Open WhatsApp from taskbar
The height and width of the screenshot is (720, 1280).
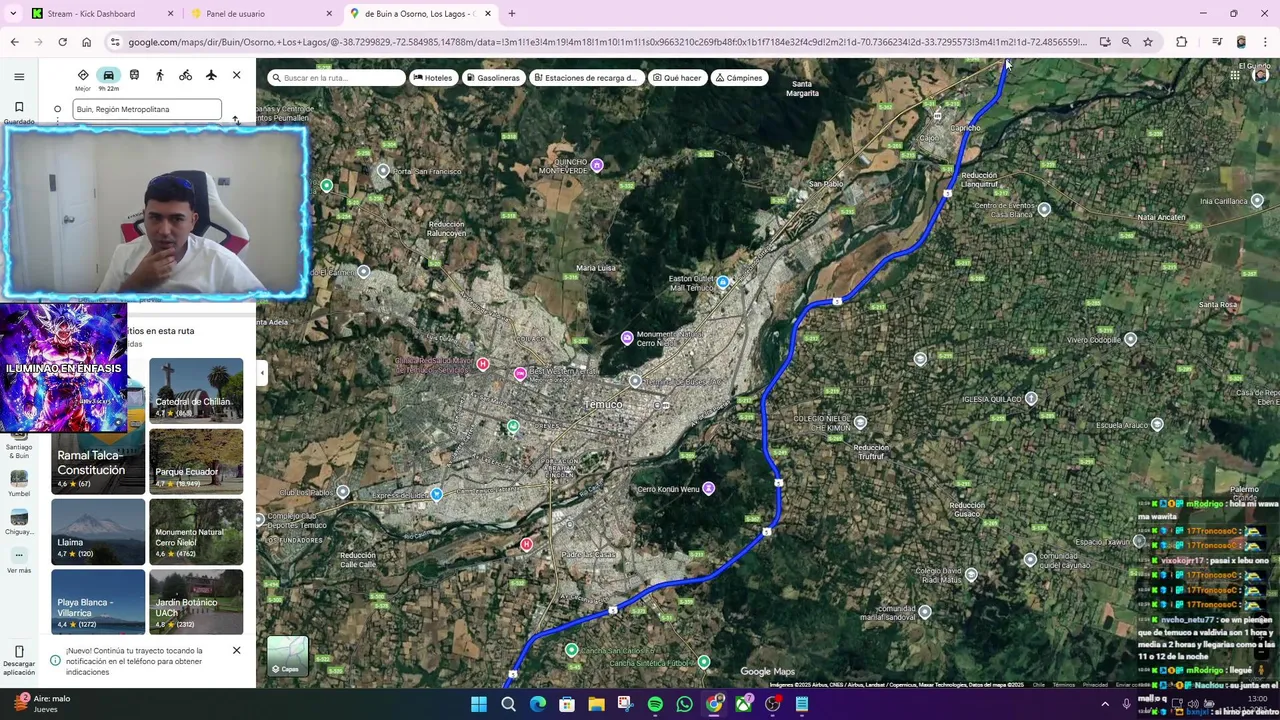tap(685, 704)
